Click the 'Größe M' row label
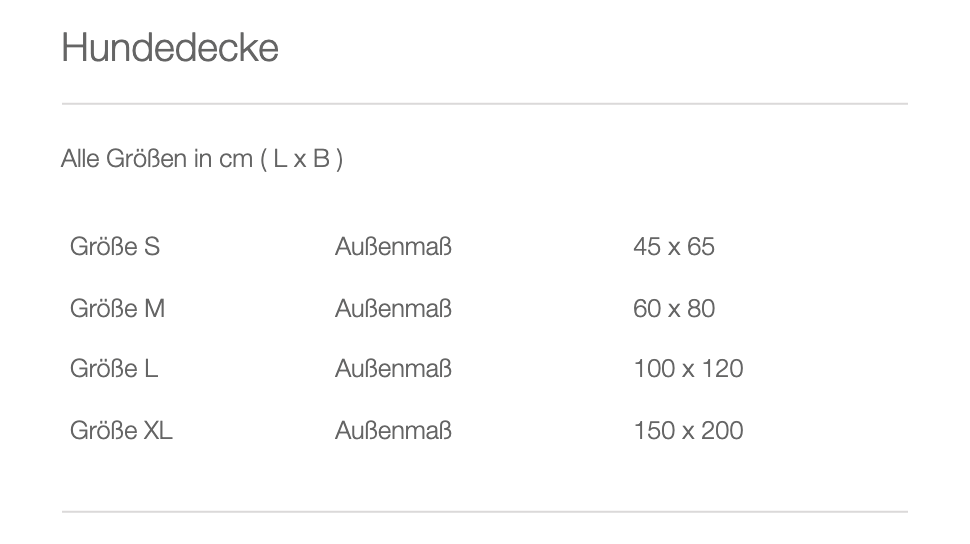 pos(118,308)
